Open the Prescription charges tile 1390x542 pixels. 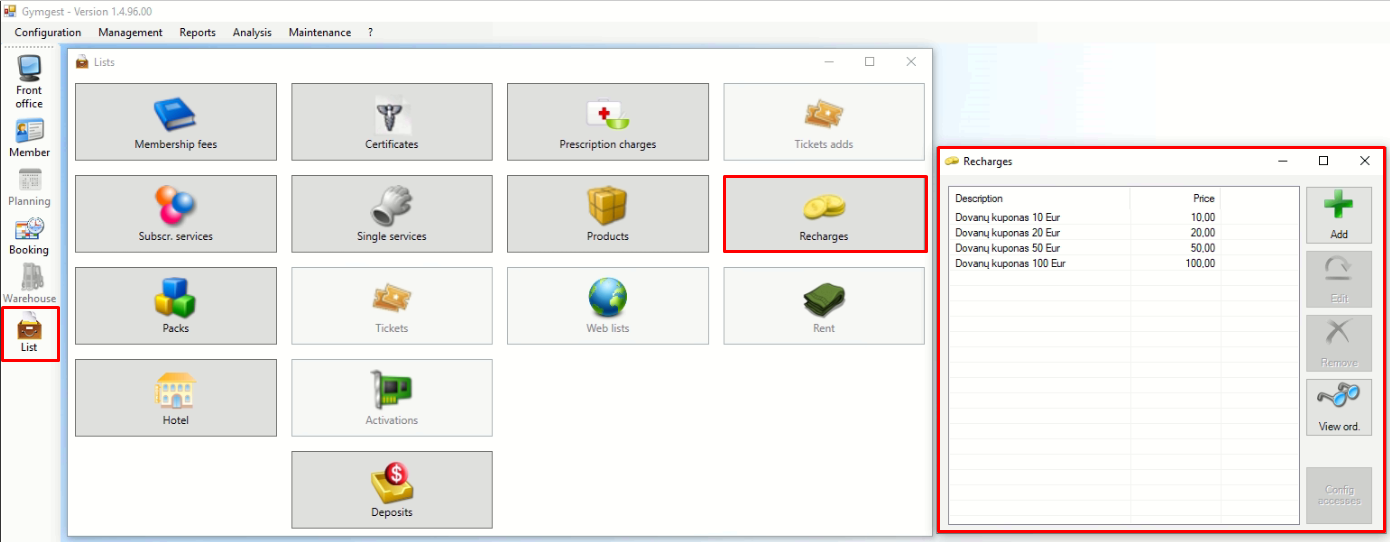point(608,122)
